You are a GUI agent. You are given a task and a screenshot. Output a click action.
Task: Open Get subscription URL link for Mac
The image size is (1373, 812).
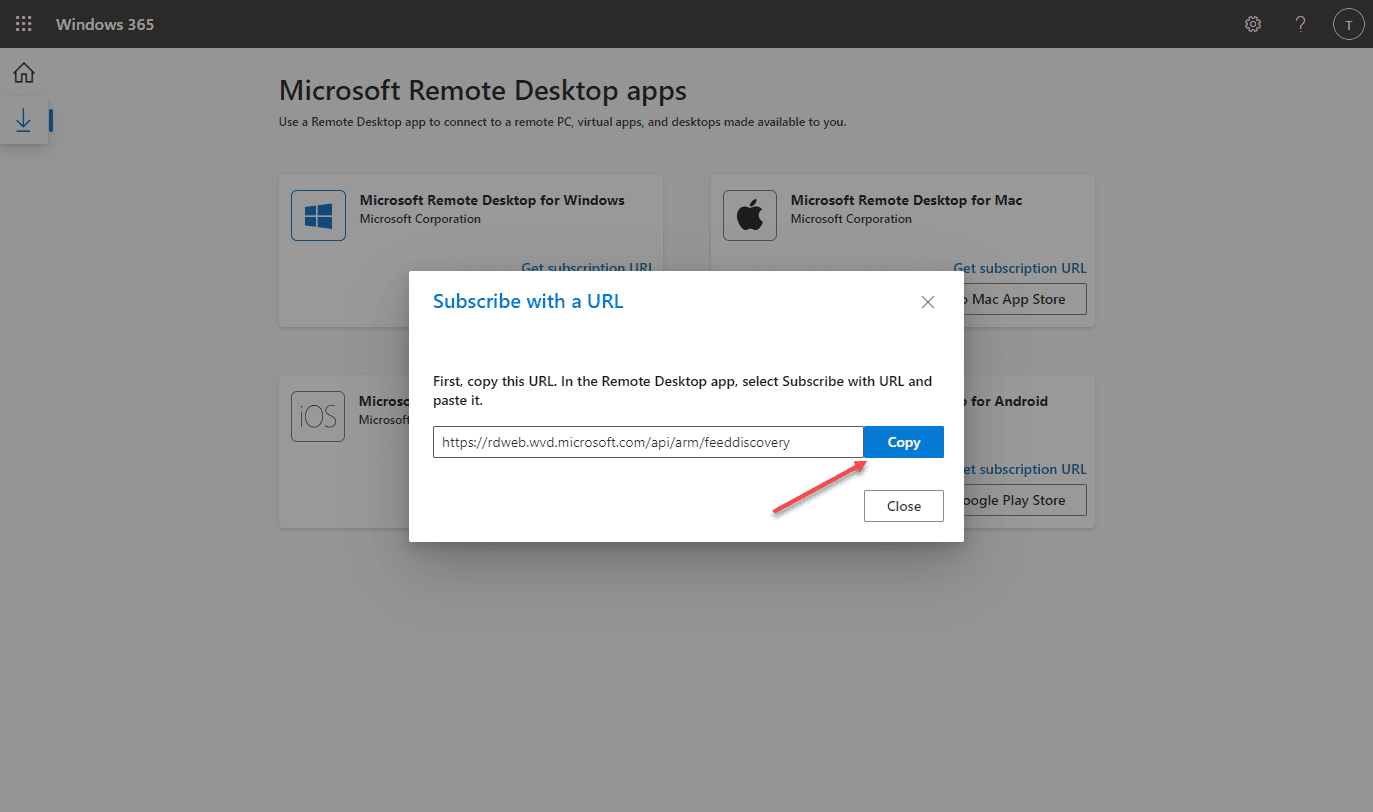(x=1020, y=268)
